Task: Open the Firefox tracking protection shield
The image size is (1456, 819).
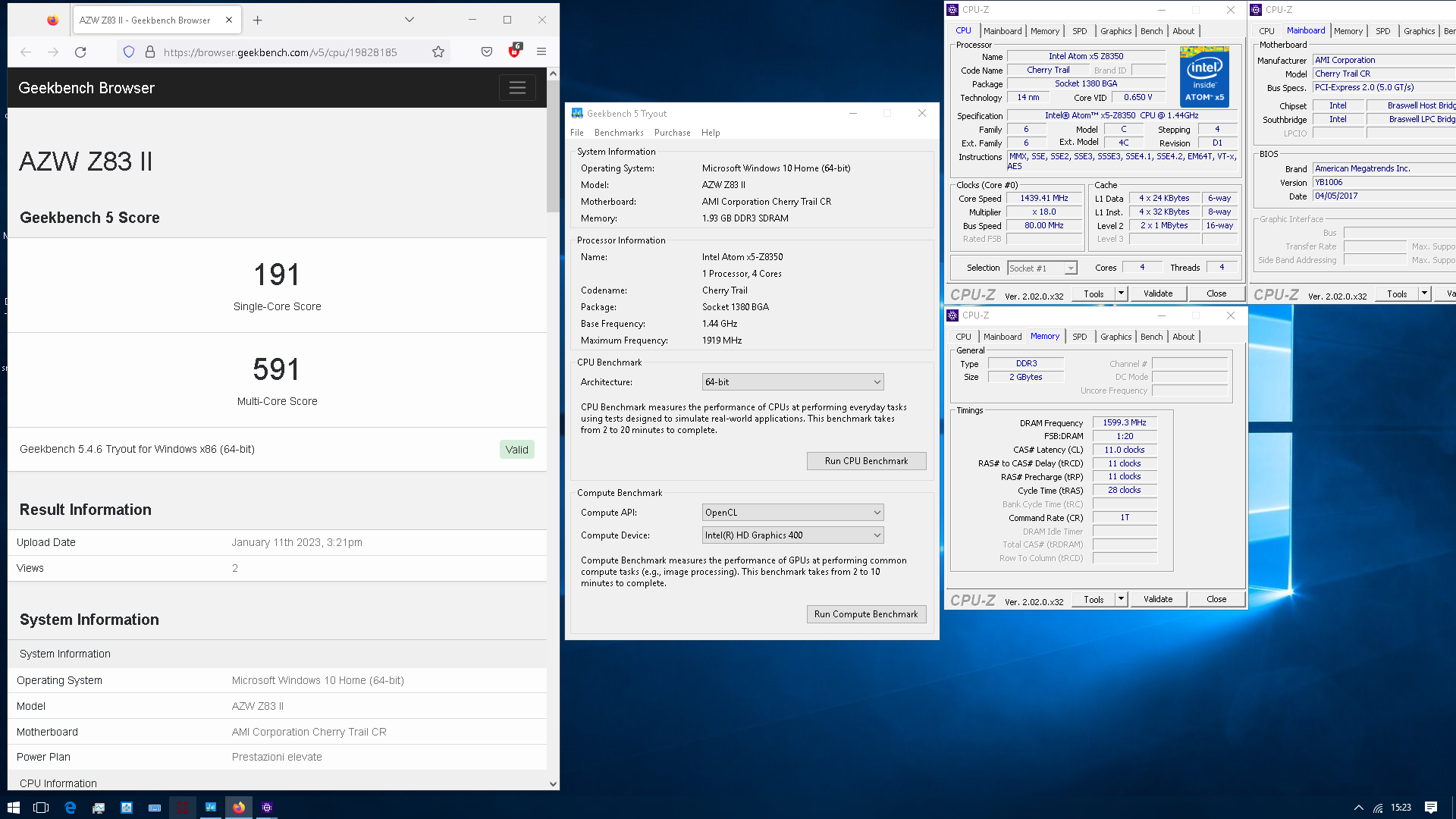Action: 129,52
